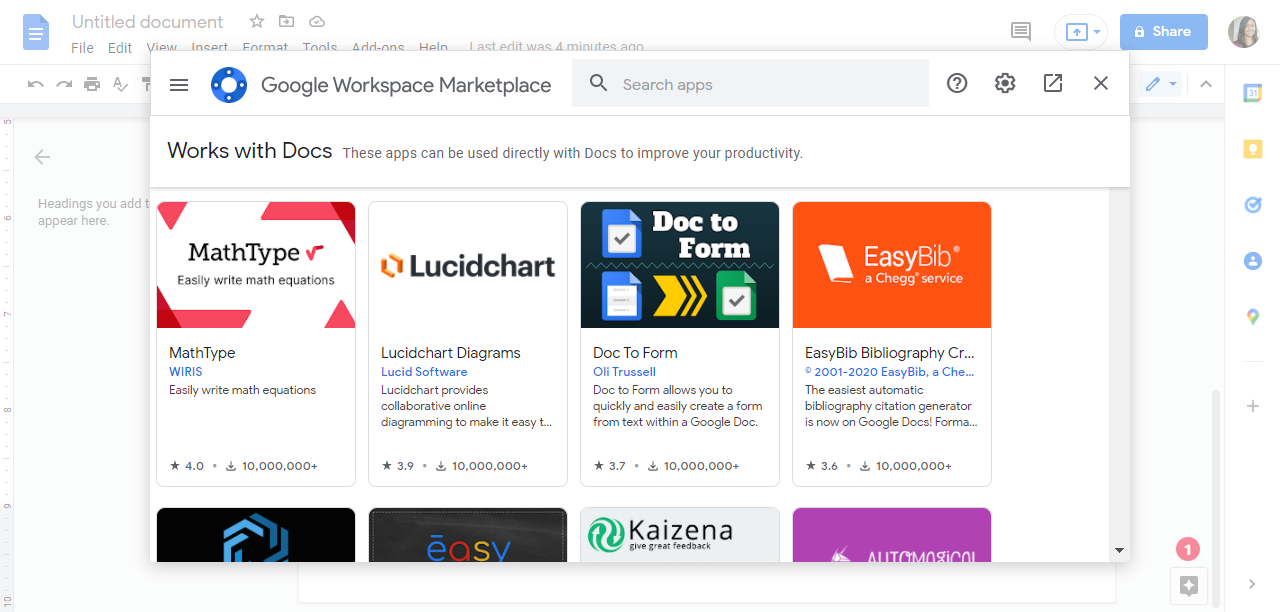Open Google Maps side panel
This screenshot has height=612, width=1280.
[1252, 317]
